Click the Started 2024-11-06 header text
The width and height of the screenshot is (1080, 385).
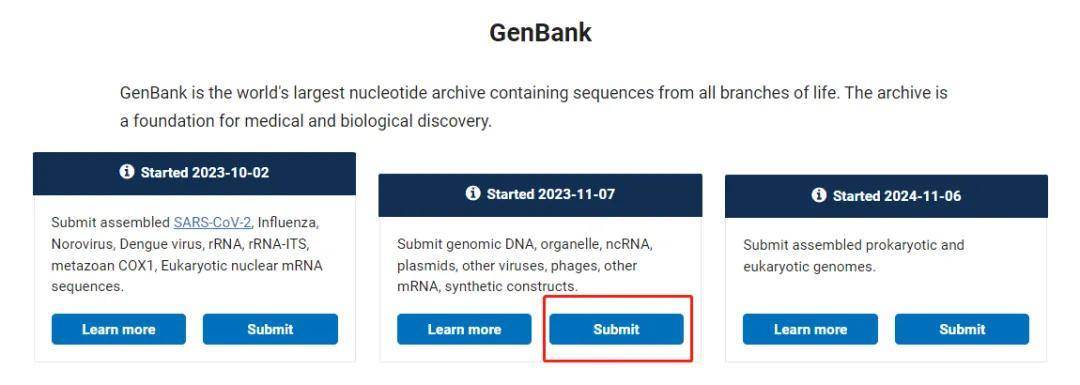pyautogui.click(x=897, y=196)
